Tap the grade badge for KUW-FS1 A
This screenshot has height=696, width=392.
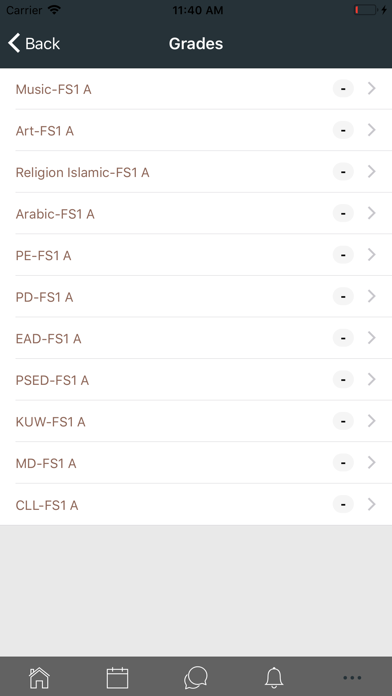(343, 421)
